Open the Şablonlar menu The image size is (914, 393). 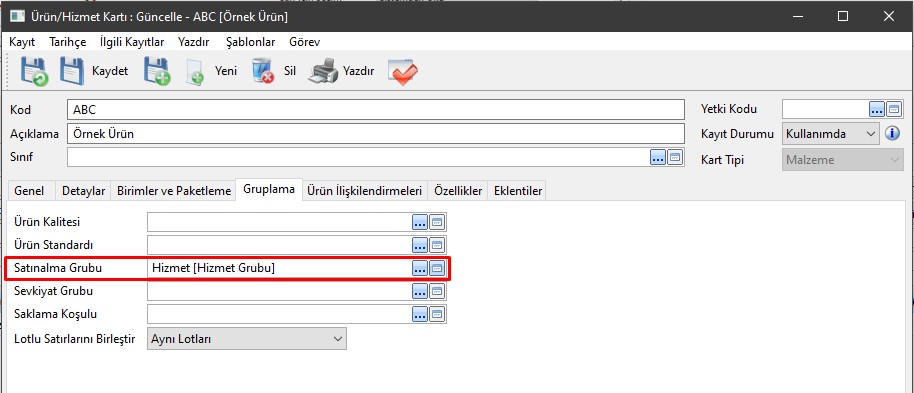(x=251, y=42)
